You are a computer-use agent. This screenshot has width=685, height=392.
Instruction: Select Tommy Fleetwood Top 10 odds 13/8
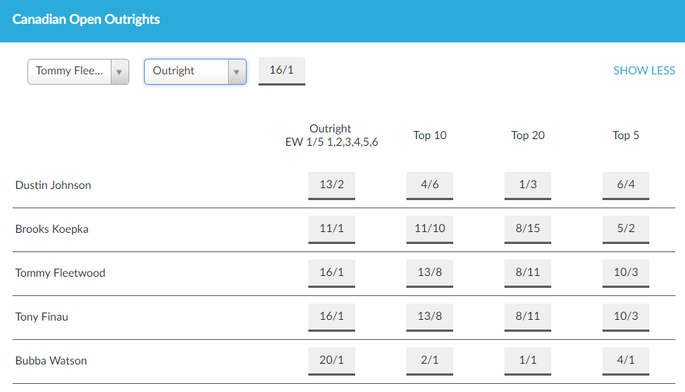pyautogui.click(x=429, y=273)
